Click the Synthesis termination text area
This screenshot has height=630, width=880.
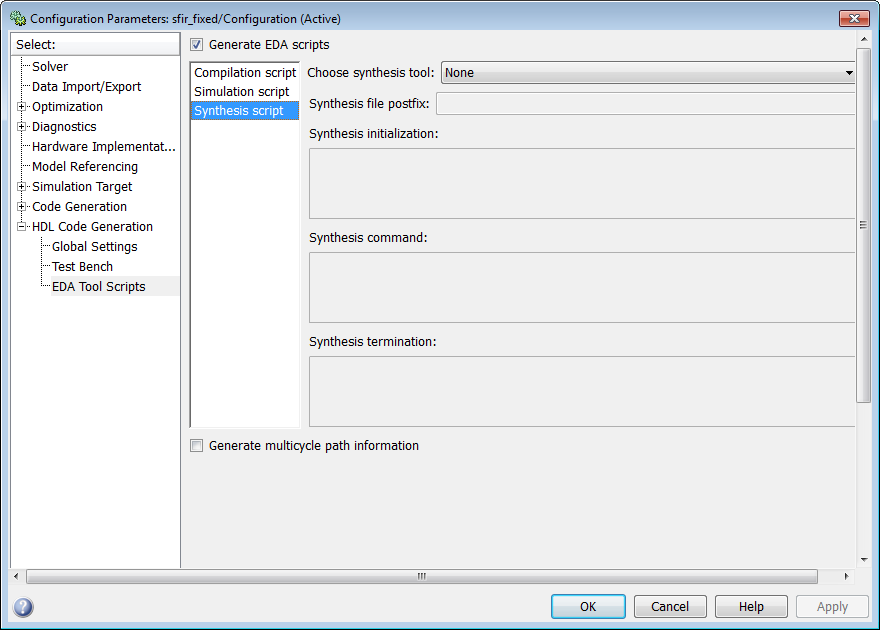pyautogui.click(x=582, y=391)
